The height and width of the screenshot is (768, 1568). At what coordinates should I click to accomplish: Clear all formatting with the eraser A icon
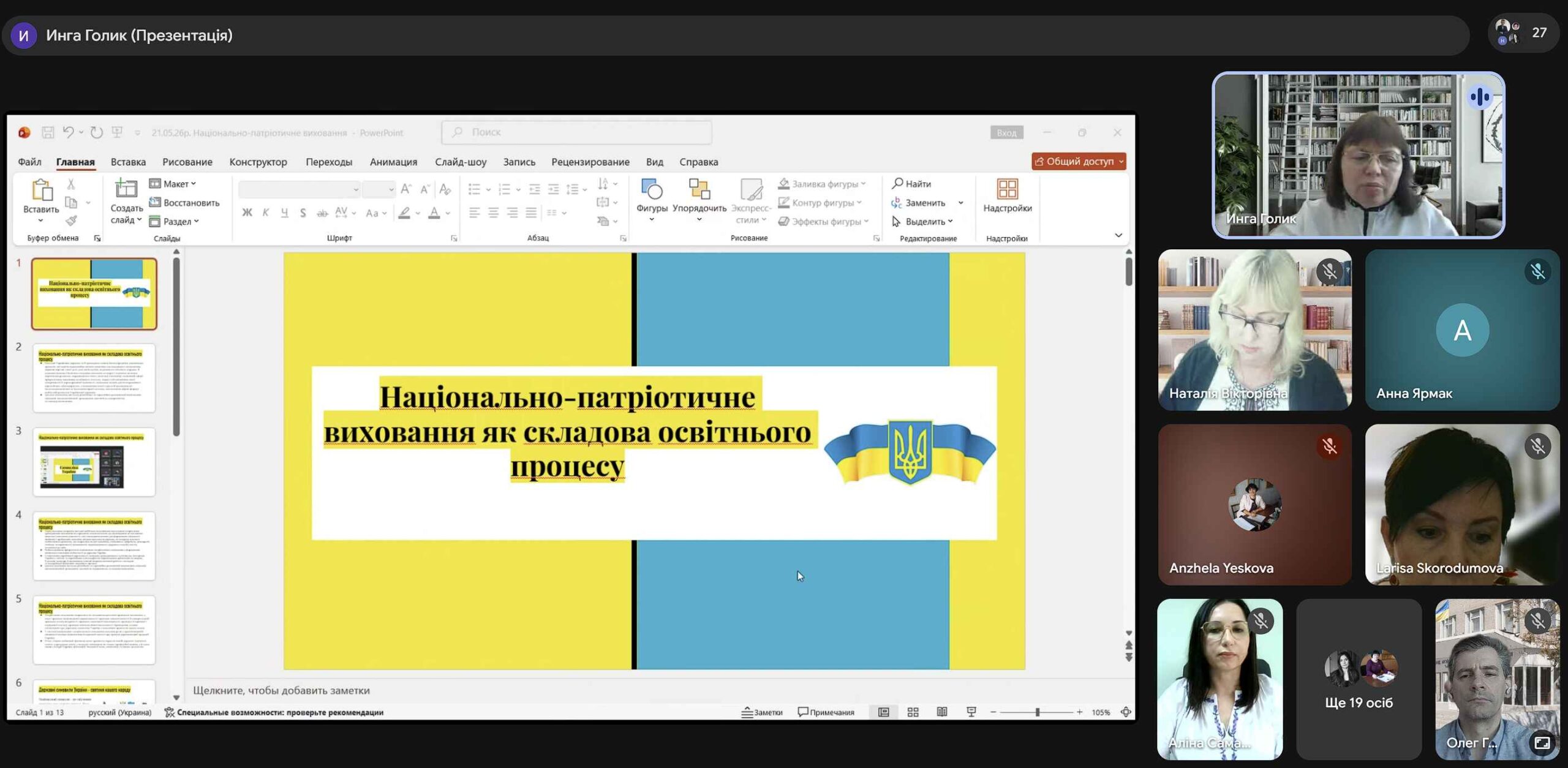click(445, 189)
